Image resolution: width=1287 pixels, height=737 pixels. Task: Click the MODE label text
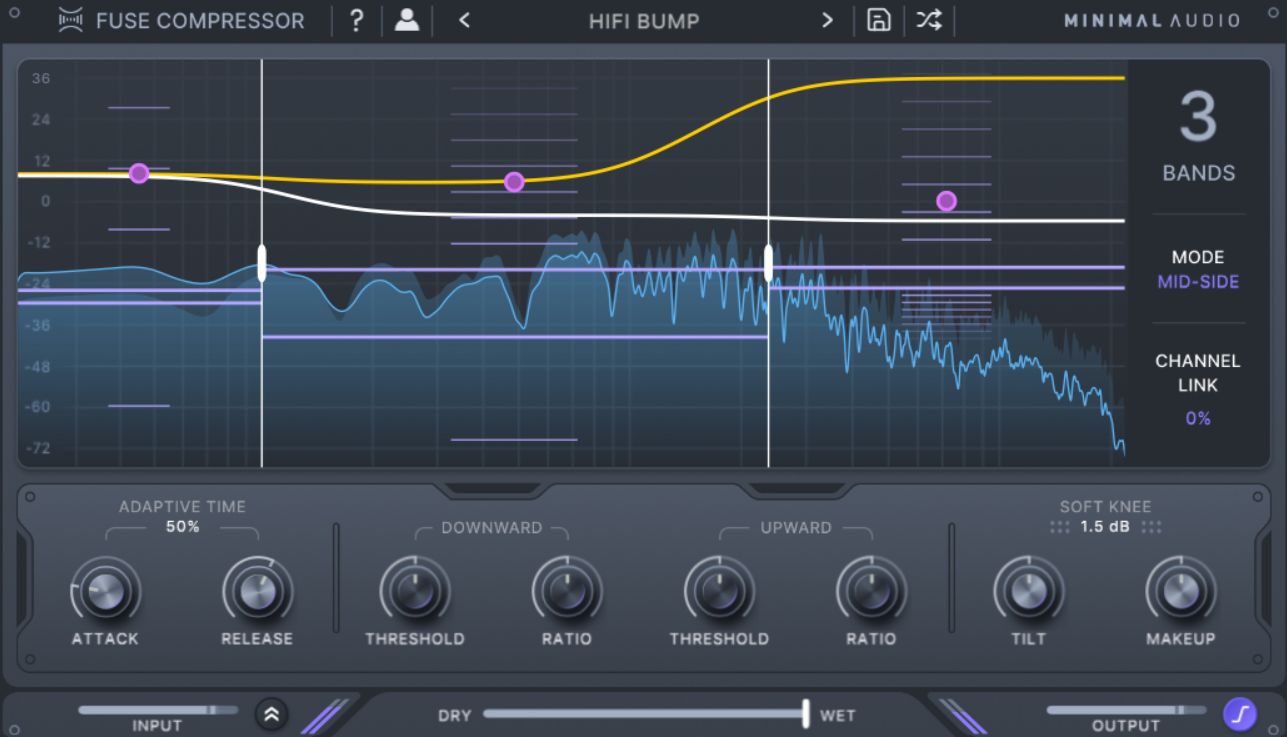coord(1198,257)
